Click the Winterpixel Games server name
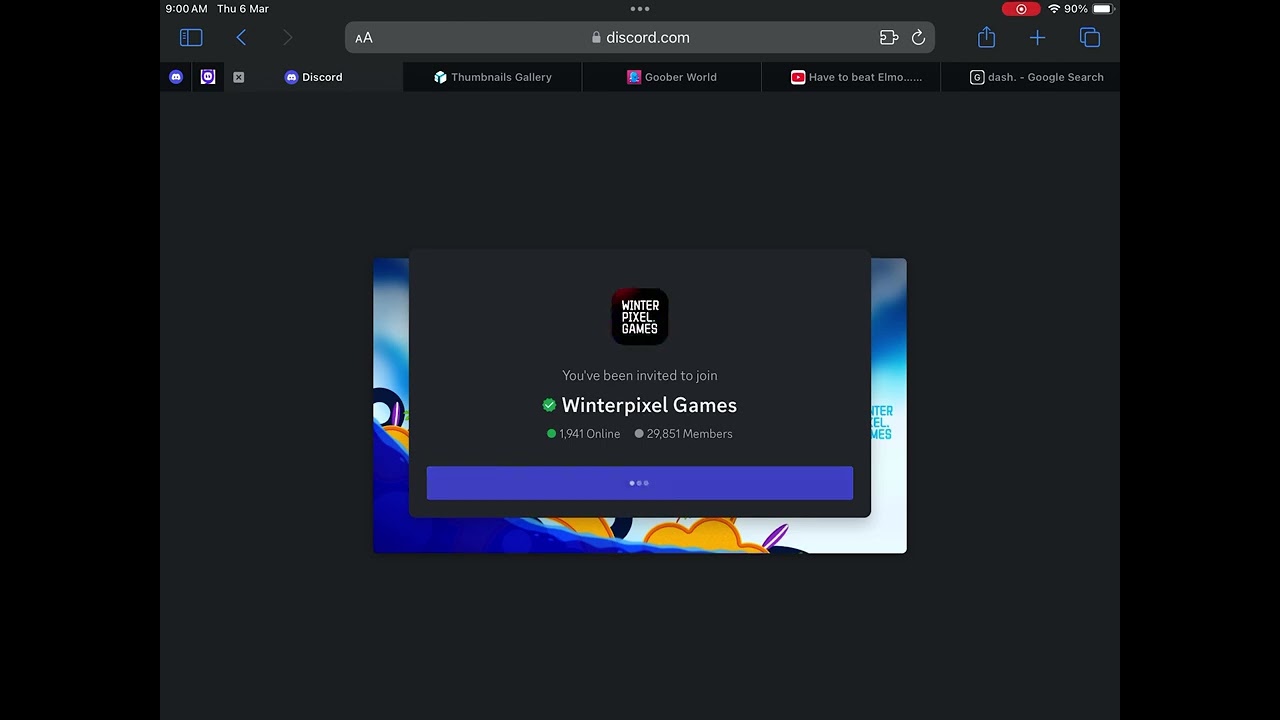Screen dimensions: 1280x720 [x=649, y=405]
